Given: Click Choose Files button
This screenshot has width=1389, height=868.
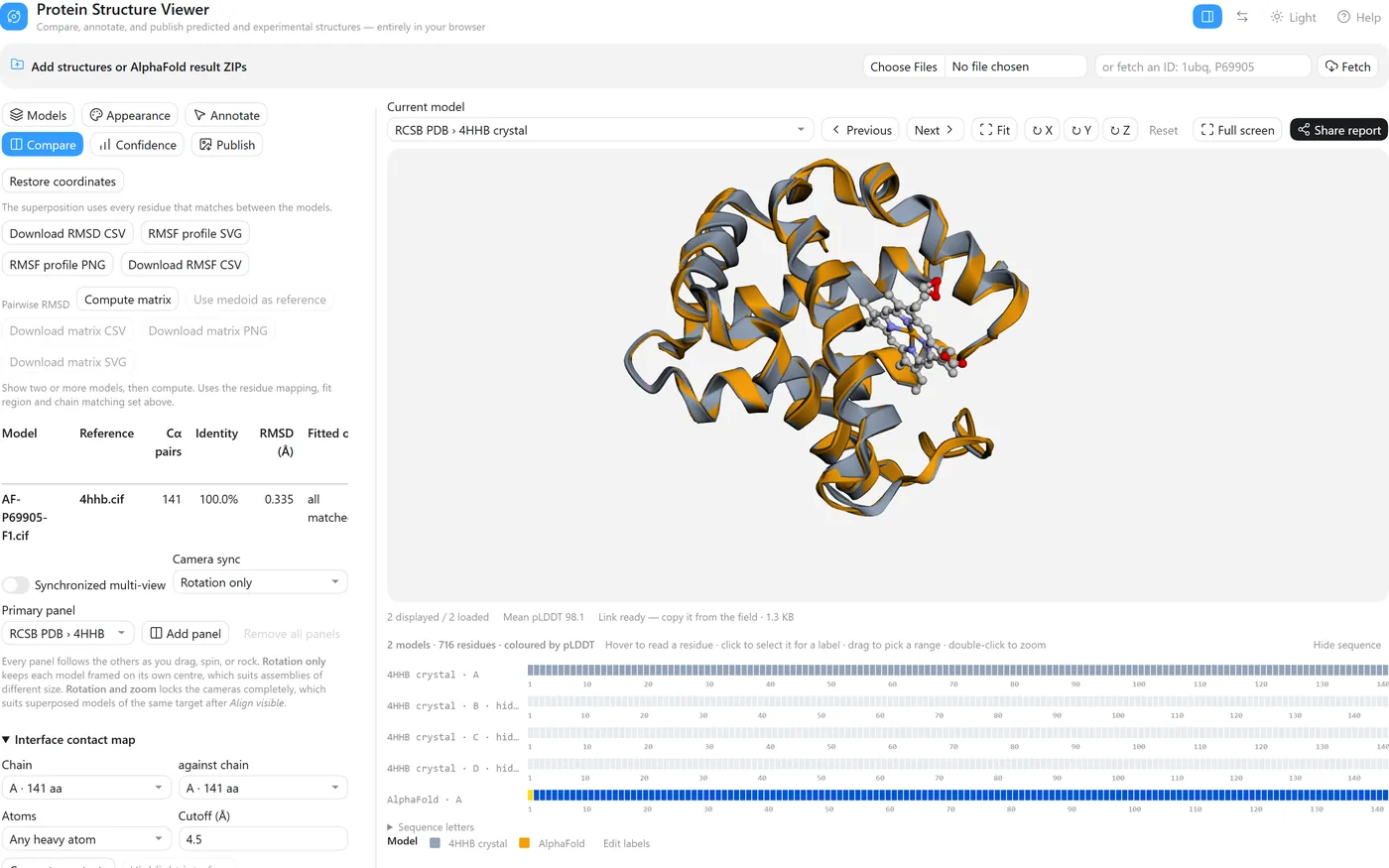Looking at the screenshot, I should [904, 66].
